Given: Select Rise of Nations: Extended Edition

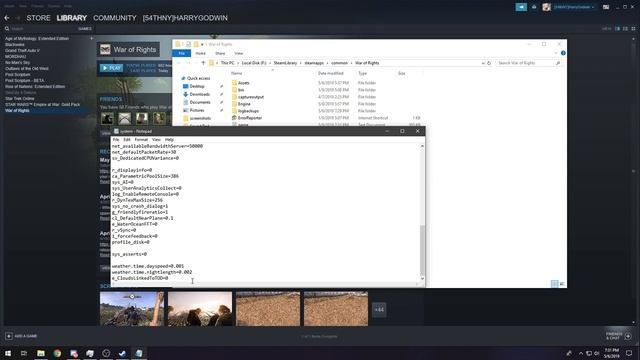Looking at the screenshot, I should (35, 87).
